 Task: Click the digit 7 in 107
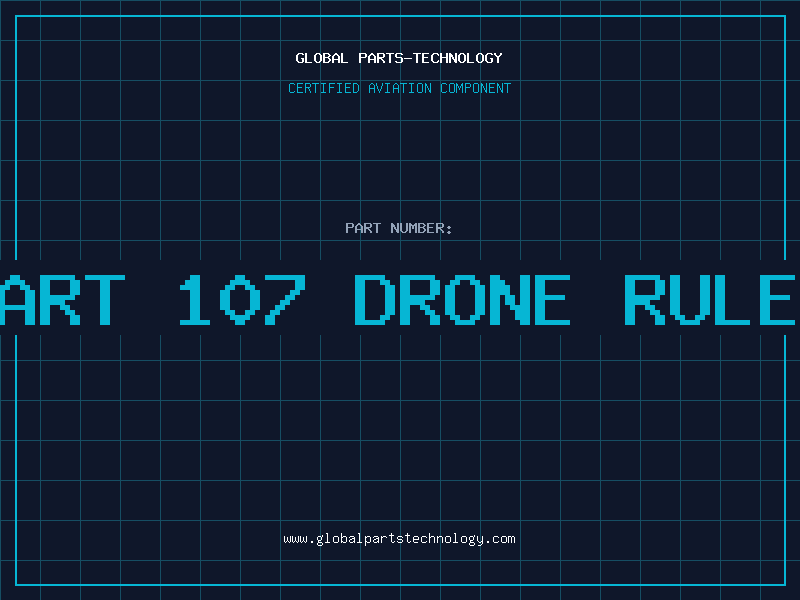coord(285,299)
